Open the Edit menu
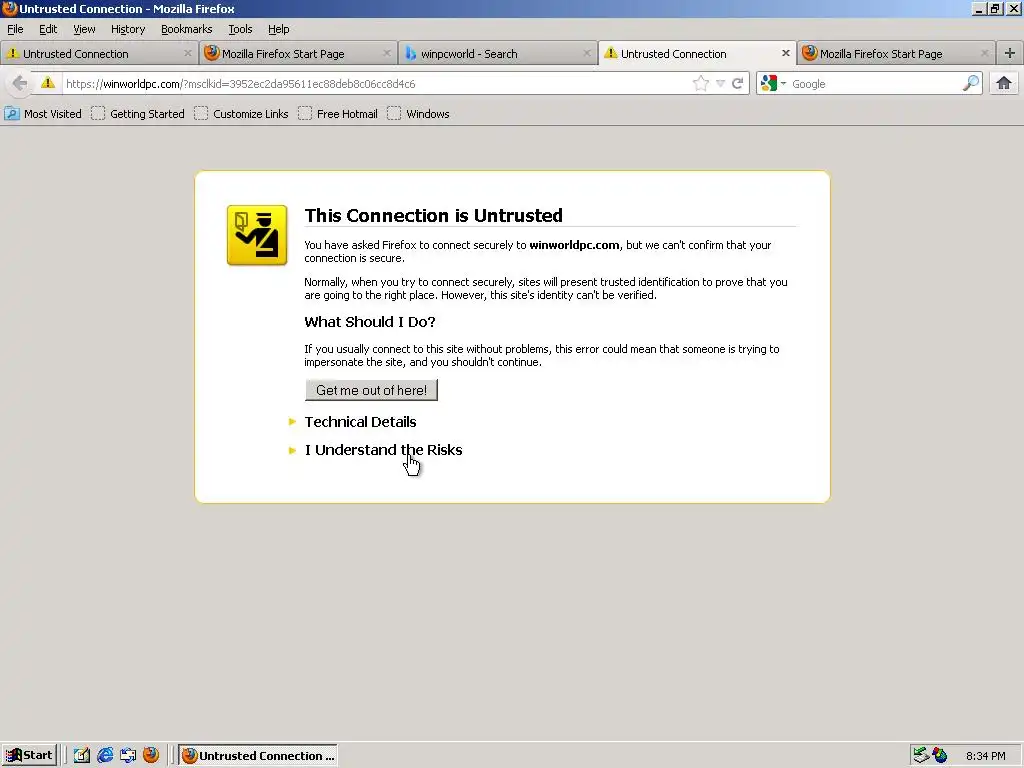The image size is (1024, 768). tap(48, 29)
